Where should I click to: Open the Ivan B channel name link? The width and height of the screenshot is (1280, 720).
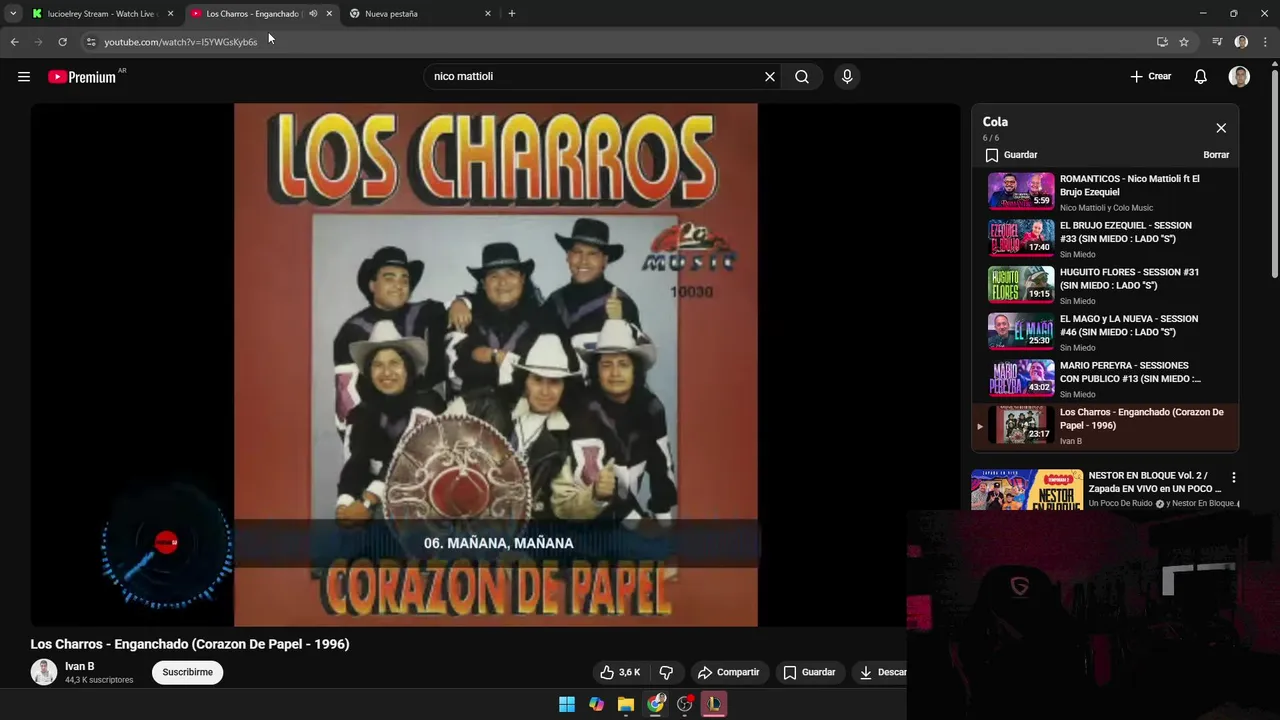(80, 666)
